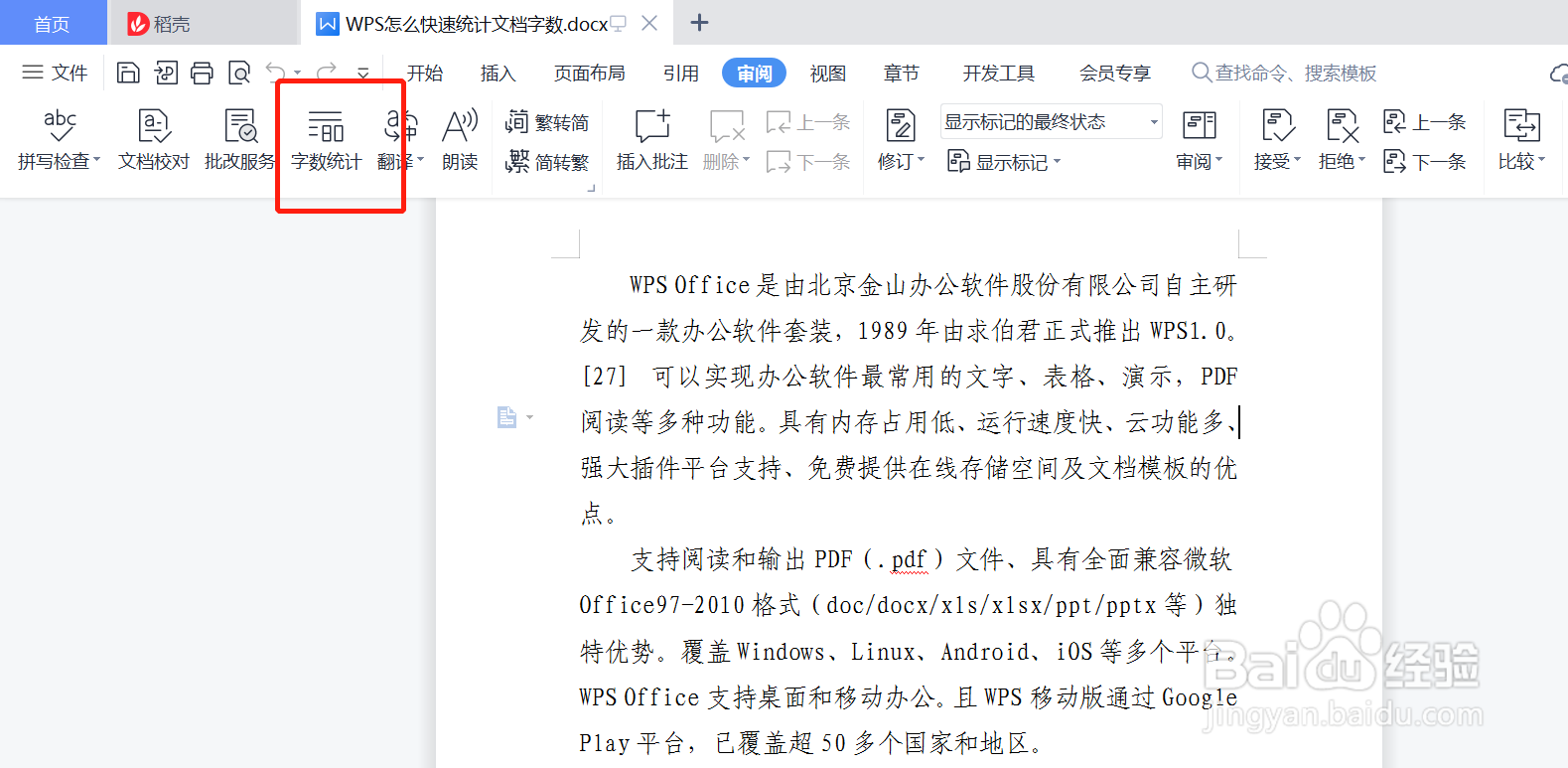Switch to the Developer Tools (开发工具) tab
This screenshot has height=768, width=1568.
pyautogui.click(x=999, y=74)
